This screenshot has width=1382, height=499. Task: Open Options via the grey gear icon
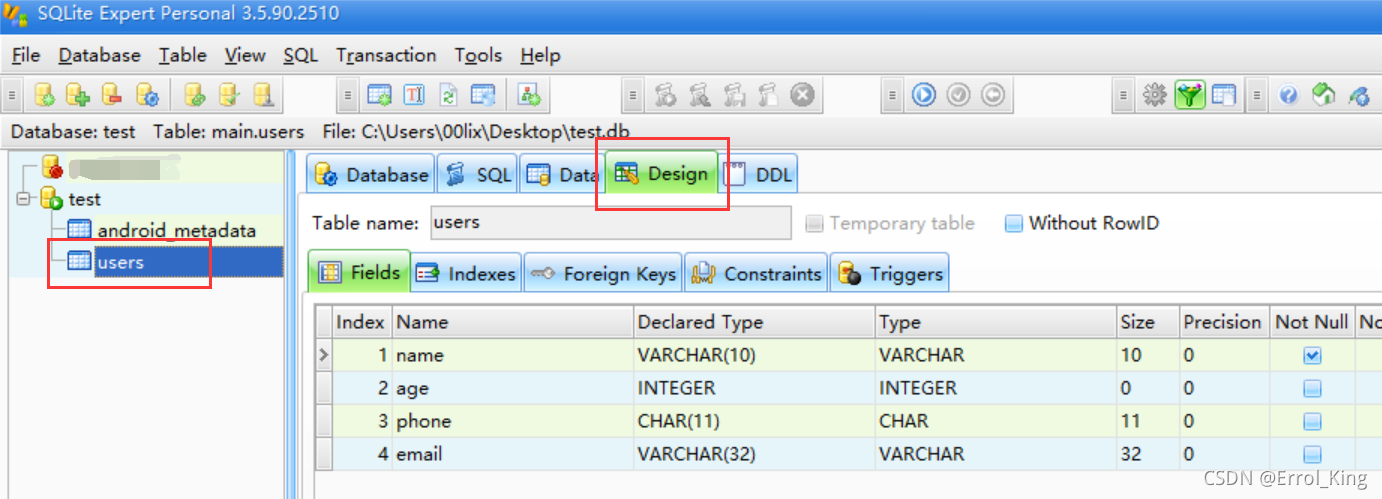pos(1155,95)
